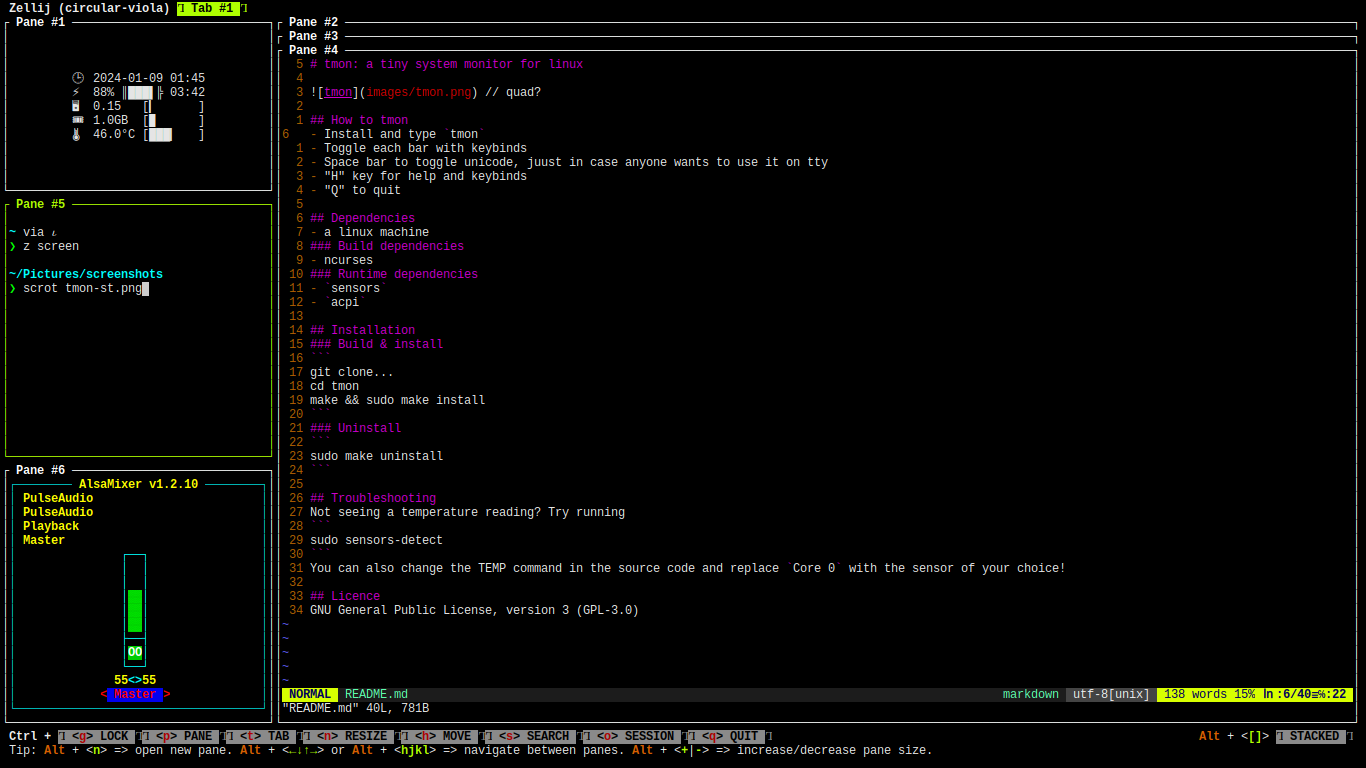Click utf-8[unix] encoding in statusline

1112,694
